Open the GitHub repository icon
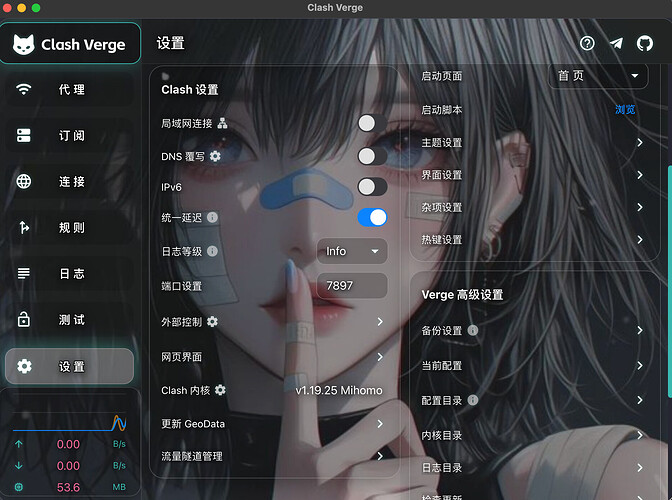 point(645,43)
